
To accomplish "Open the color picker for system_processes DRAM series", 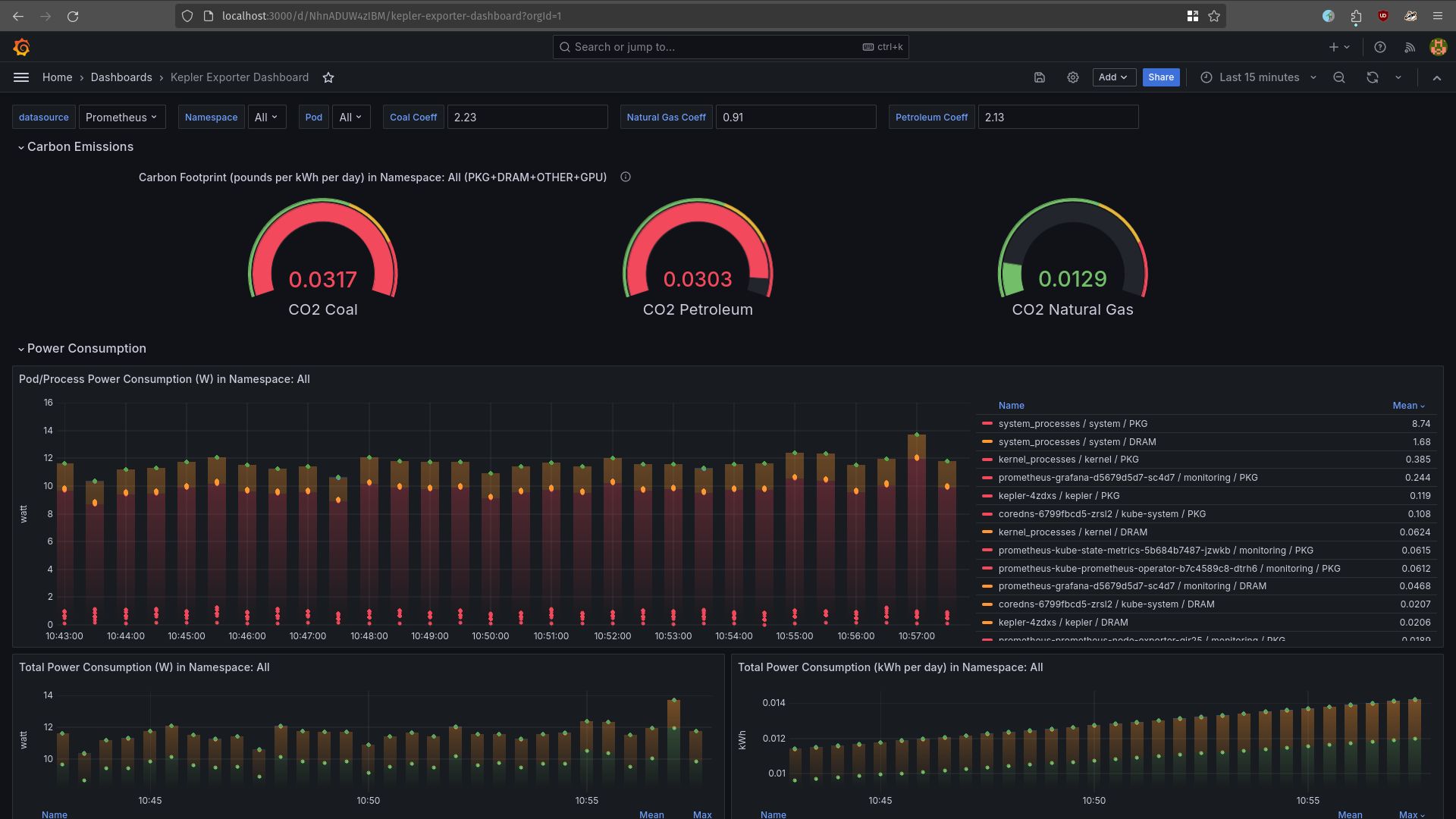I will tap(987, 441).
